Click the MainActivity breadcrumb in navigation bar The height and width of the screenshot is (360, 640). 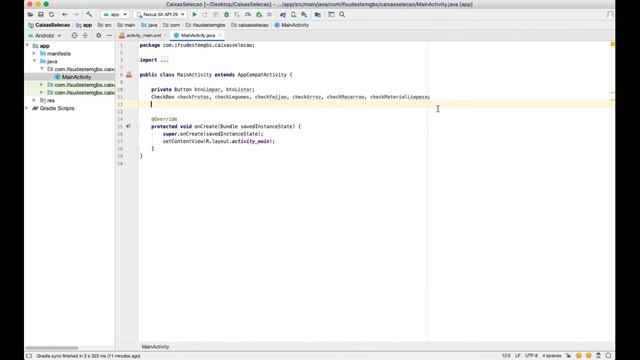pos(291,25)
